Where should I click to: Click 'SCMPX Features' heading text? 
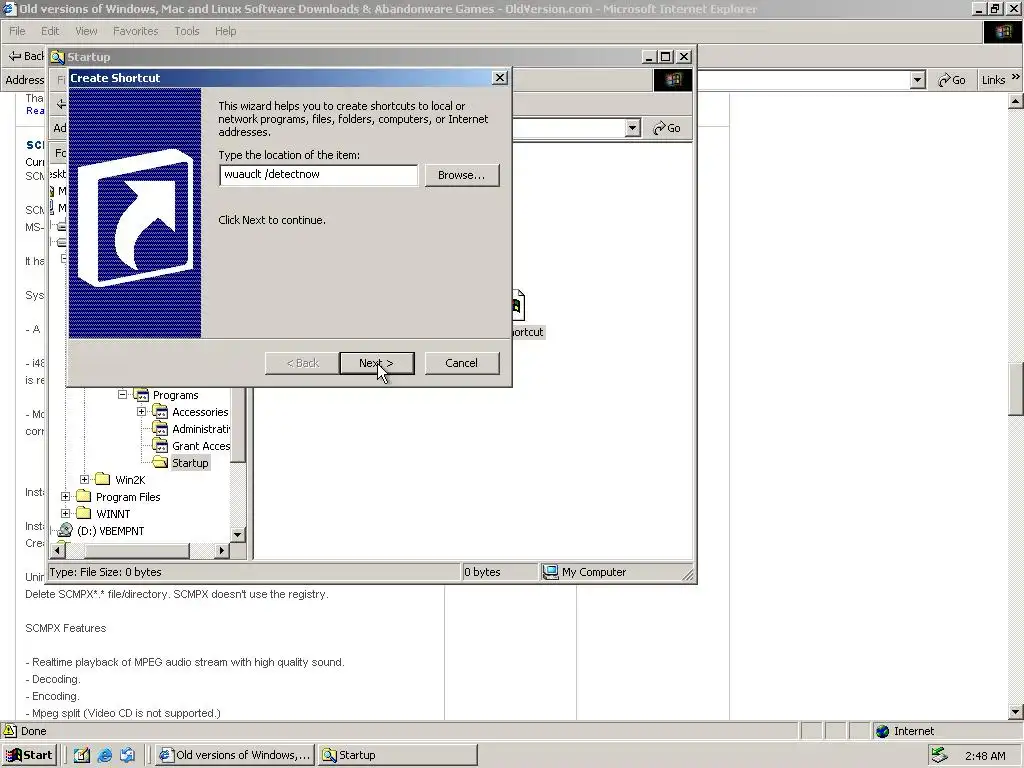[65, 628]
